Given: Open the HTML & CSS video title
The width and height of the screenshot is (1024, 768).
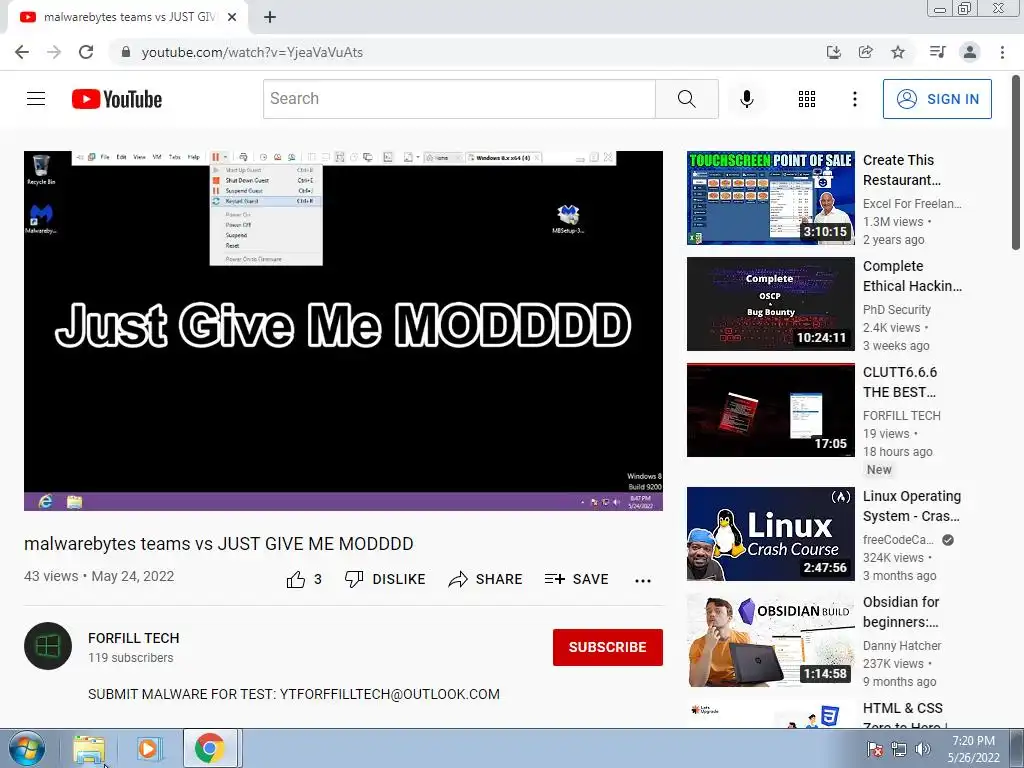Looking at the screenshot, I should click(x=903, y=716).
